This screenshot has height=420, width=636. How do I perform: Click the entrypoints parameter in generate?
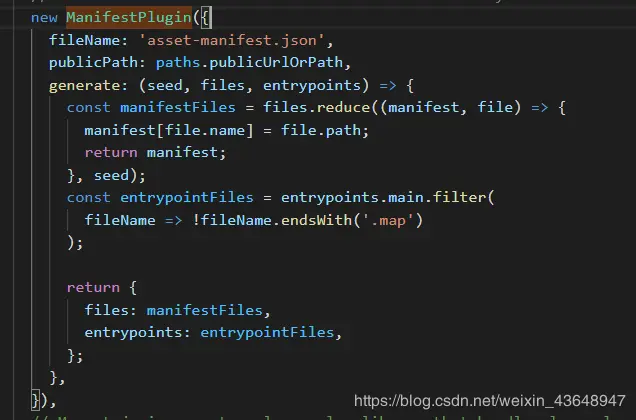(312, 86)
